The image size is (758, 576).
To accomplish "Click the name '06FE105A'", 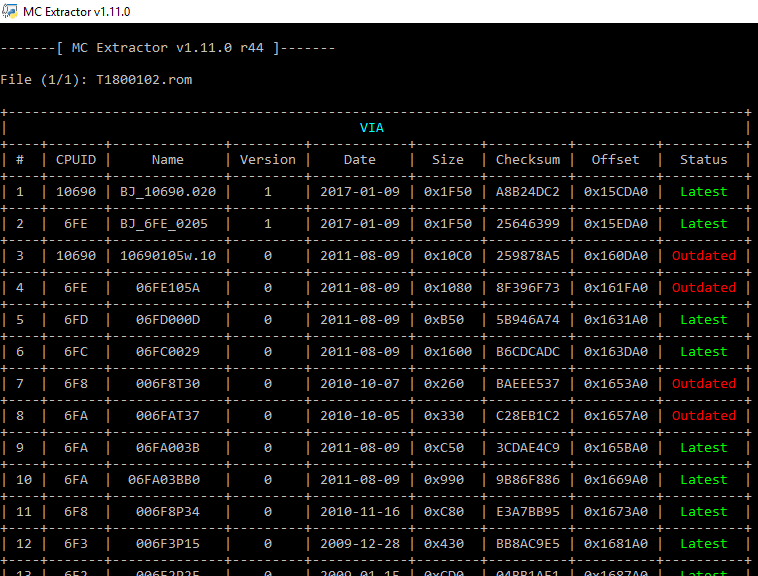I will tap(168, 288).
